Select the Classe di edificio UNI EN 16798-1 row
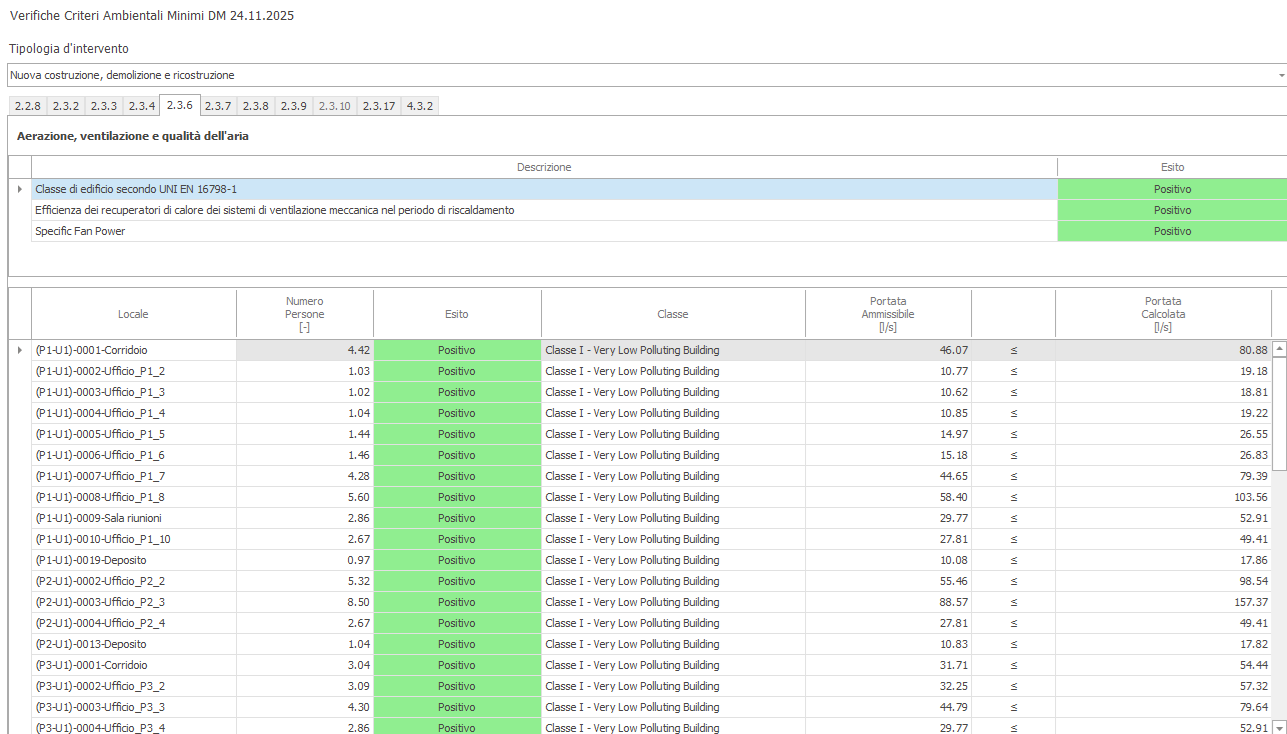 tap(544, 189)
